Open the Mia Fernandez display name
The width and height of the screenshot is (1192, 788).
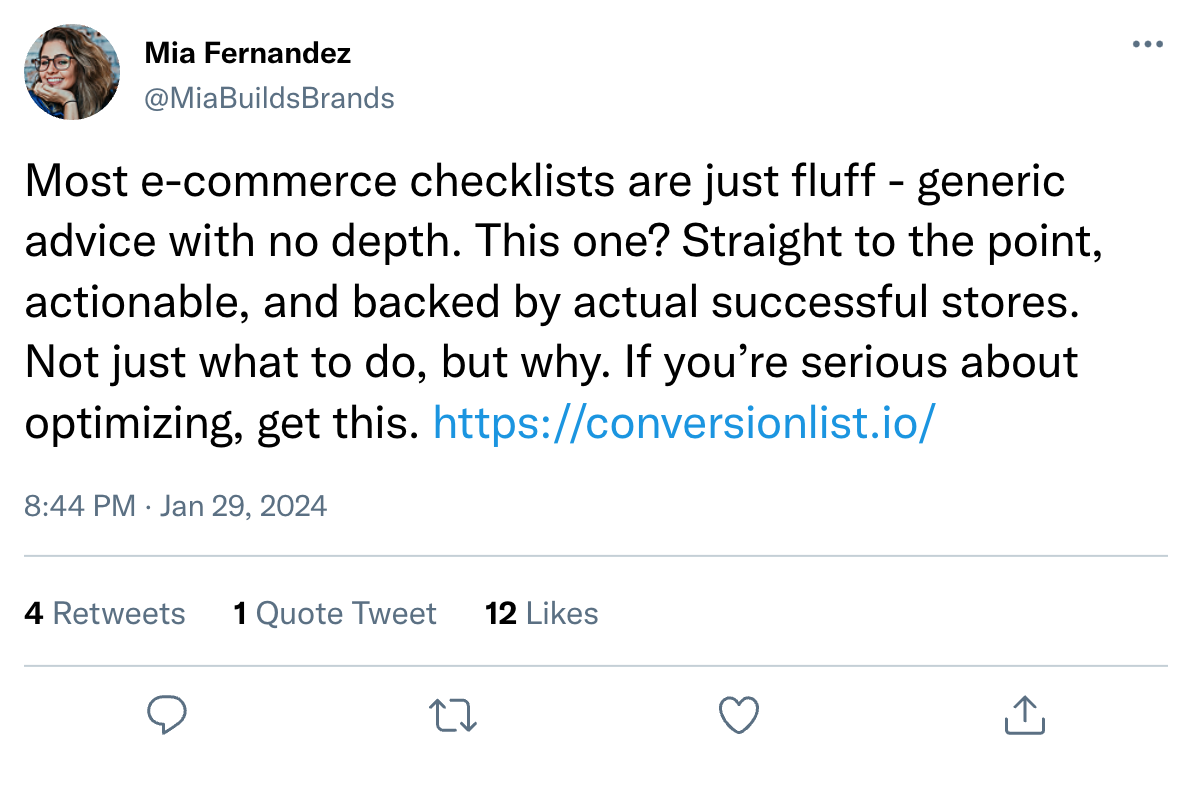pos(247,53)
